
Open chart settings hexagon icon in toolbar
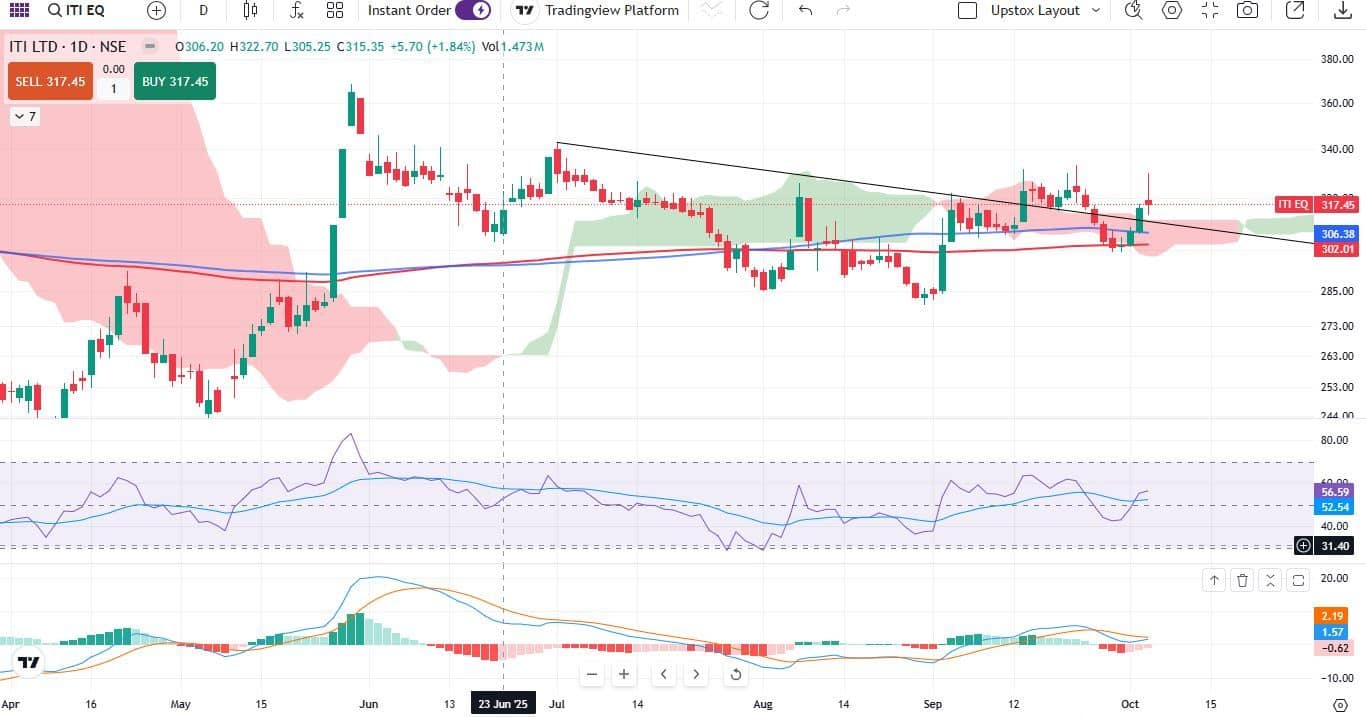(x=1171, y=11)
